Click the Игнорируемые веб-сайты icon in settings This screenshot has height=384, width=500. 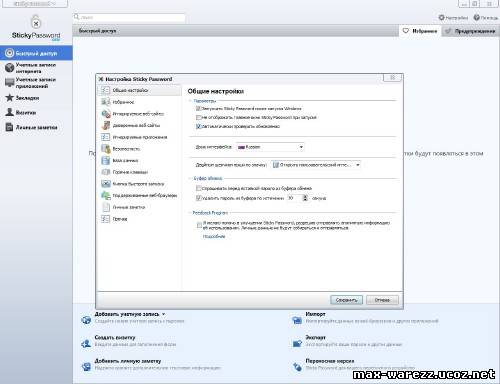click(x=105, y=114)
